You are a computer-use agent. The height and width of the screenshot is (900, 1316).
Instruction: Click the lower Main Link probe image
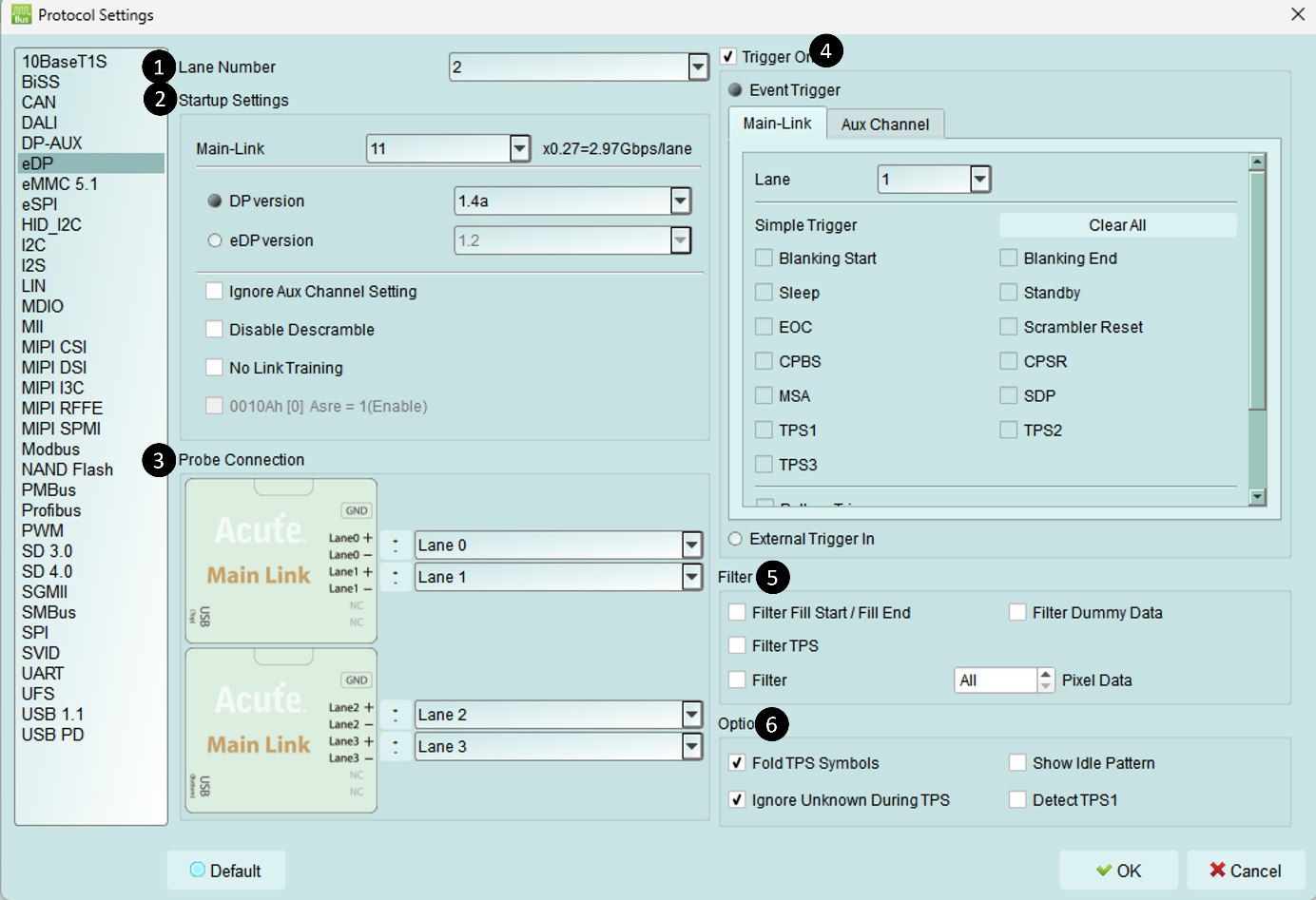coord(281,731)
